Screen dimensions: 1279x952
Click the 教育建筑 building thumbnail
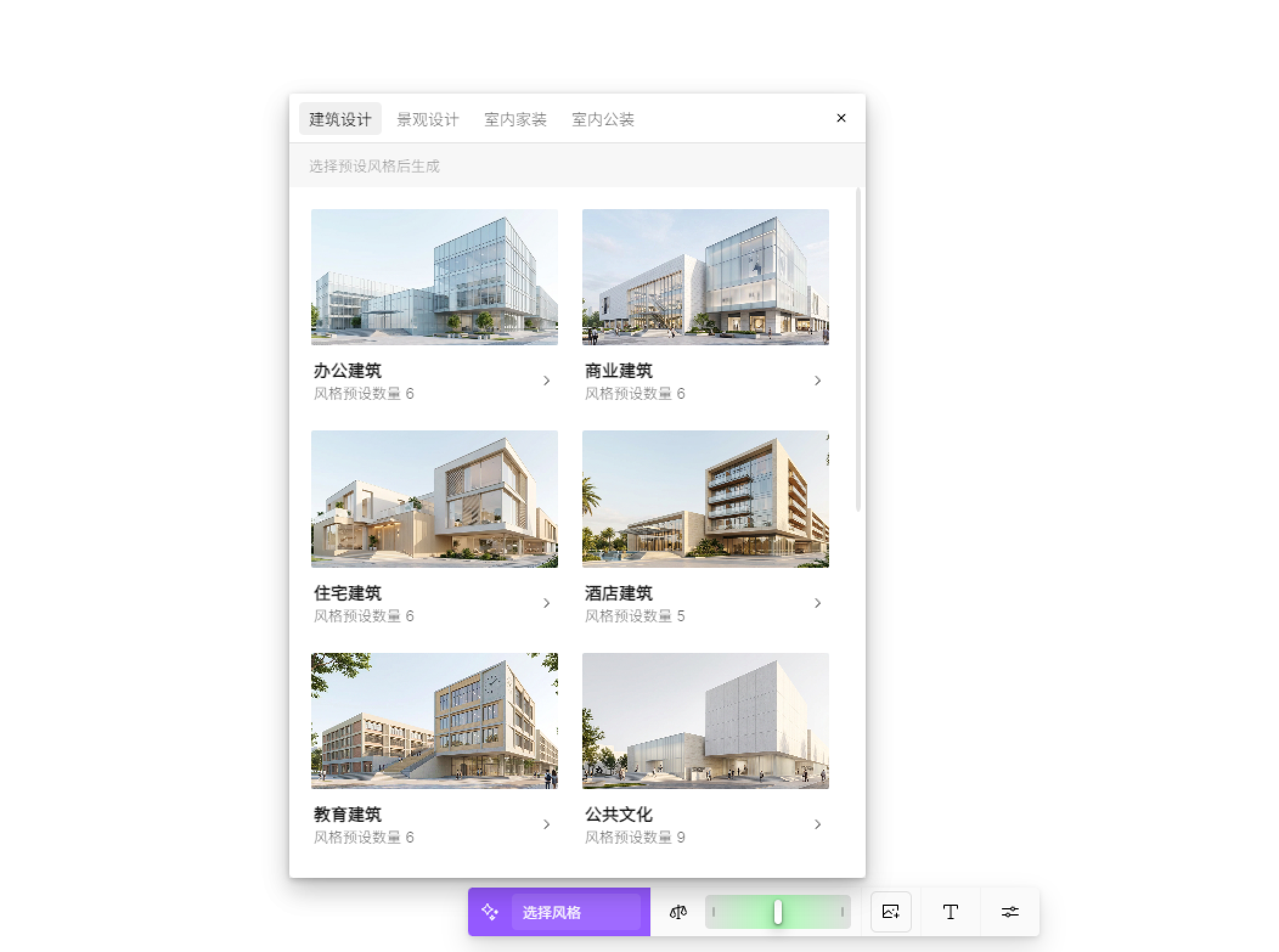pyautogui.click(x=434, y=720)
